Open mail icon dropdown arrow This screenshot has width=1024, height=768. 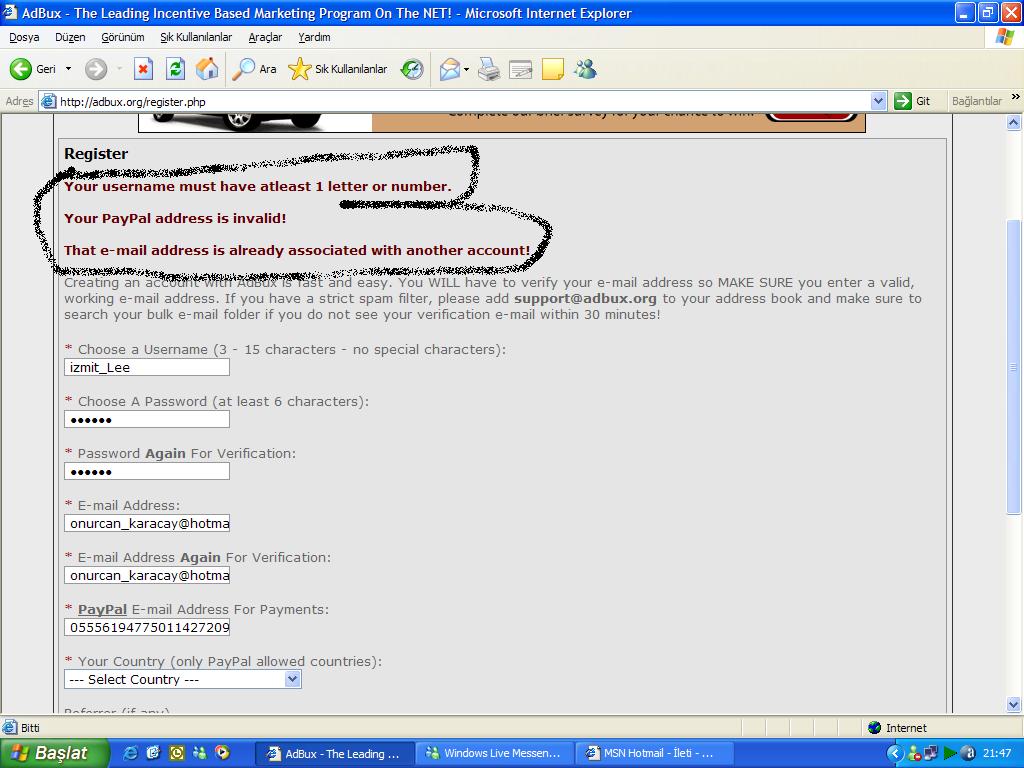point(466,69)
